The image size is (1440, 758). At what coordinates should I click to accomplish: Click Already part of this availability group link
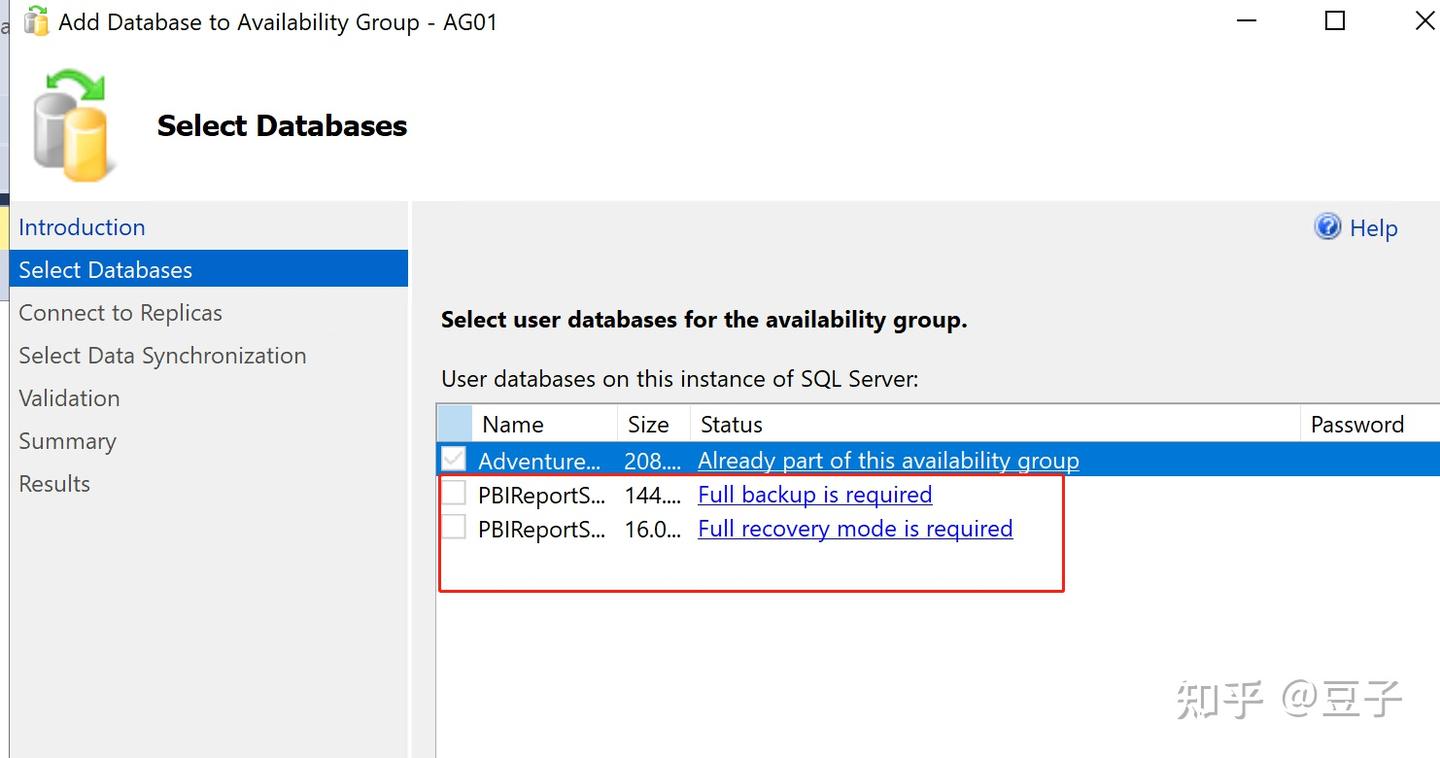coord(888,460)
